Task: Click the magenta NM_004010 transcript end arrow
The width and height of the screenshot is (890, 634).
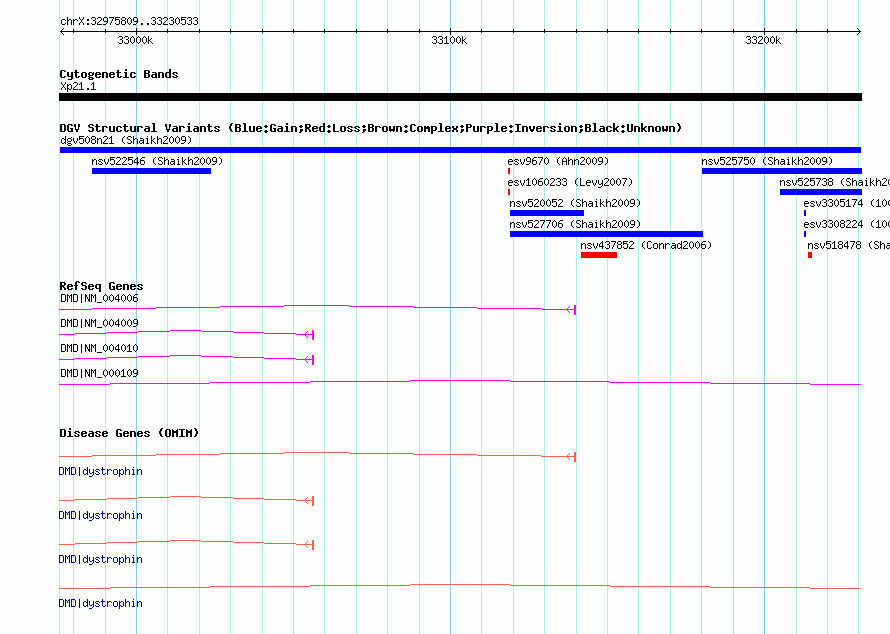Action: point(309,360)
